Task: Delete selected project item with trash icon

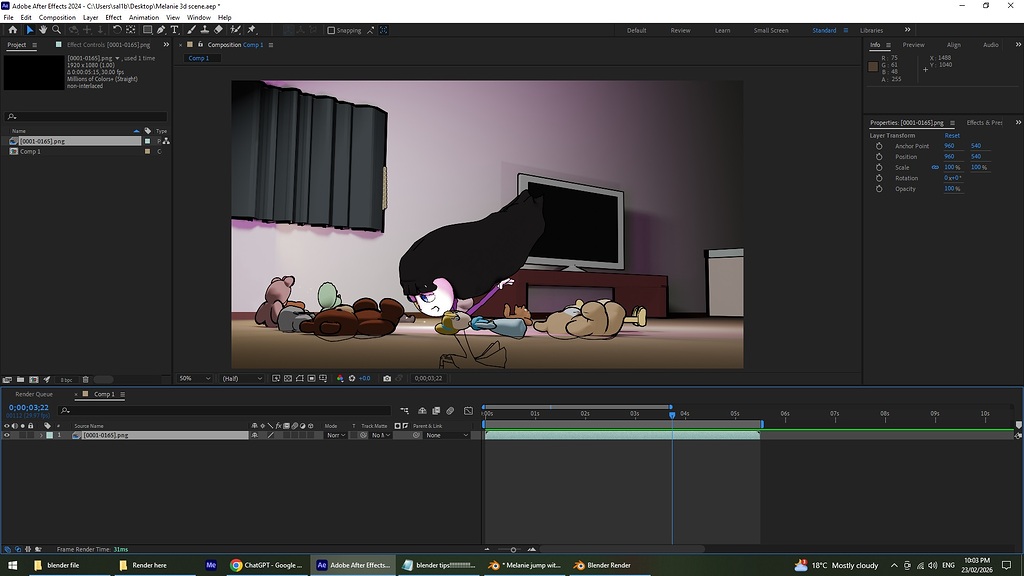Action: click(x=86, y=379)
